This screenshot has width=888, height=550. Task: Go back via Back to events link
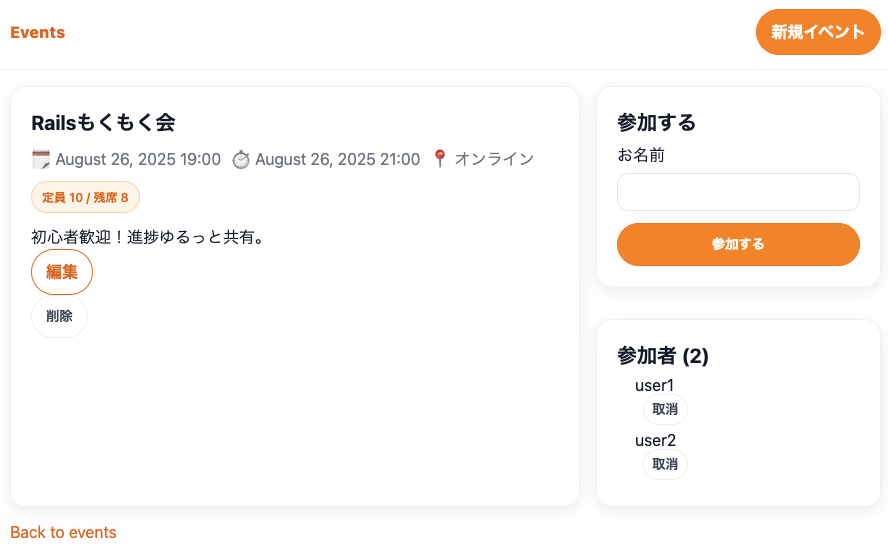tap(63, 532)
